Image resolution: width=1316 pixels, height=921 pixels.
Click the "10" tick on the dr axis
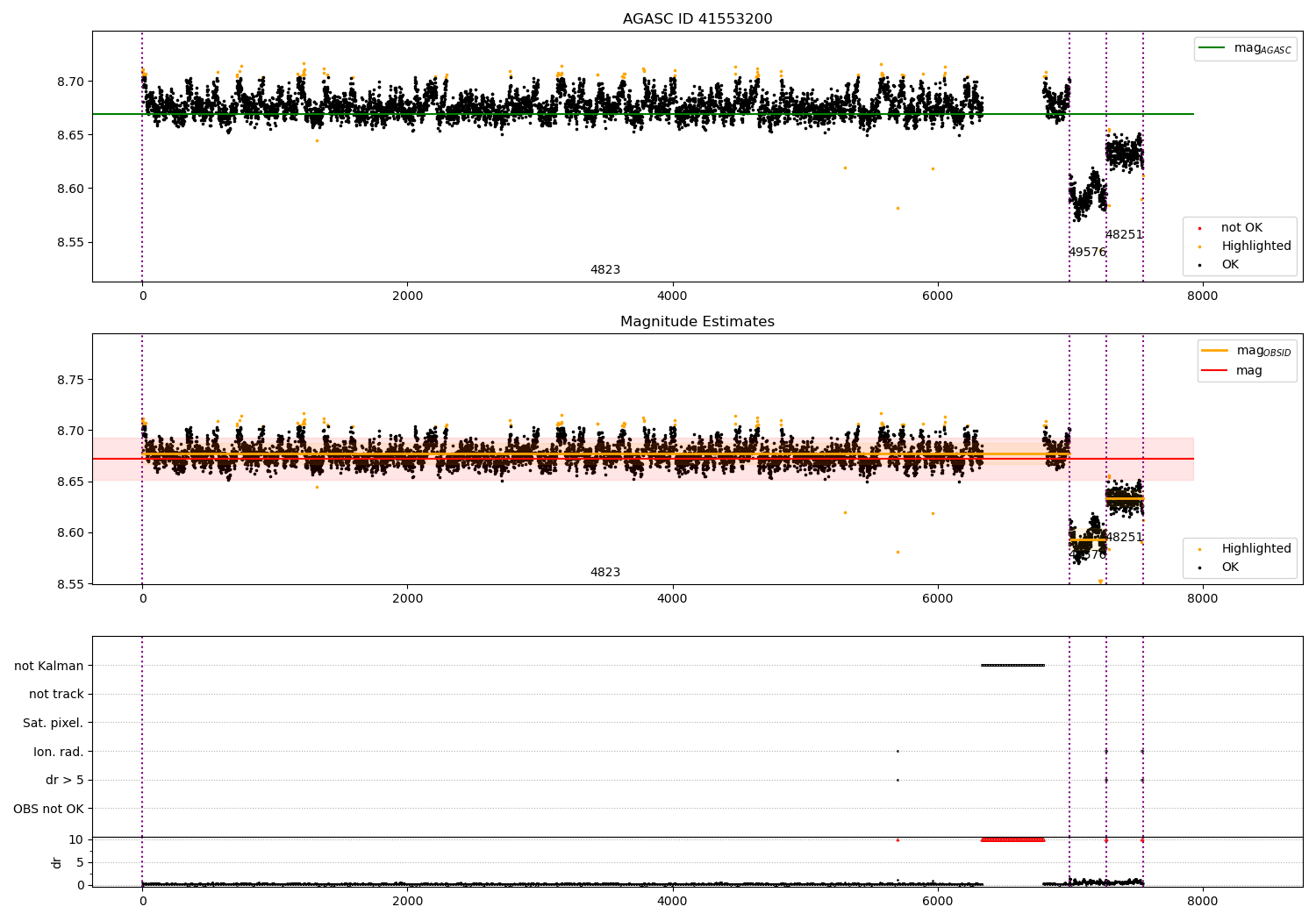click(x=76, y=839)
